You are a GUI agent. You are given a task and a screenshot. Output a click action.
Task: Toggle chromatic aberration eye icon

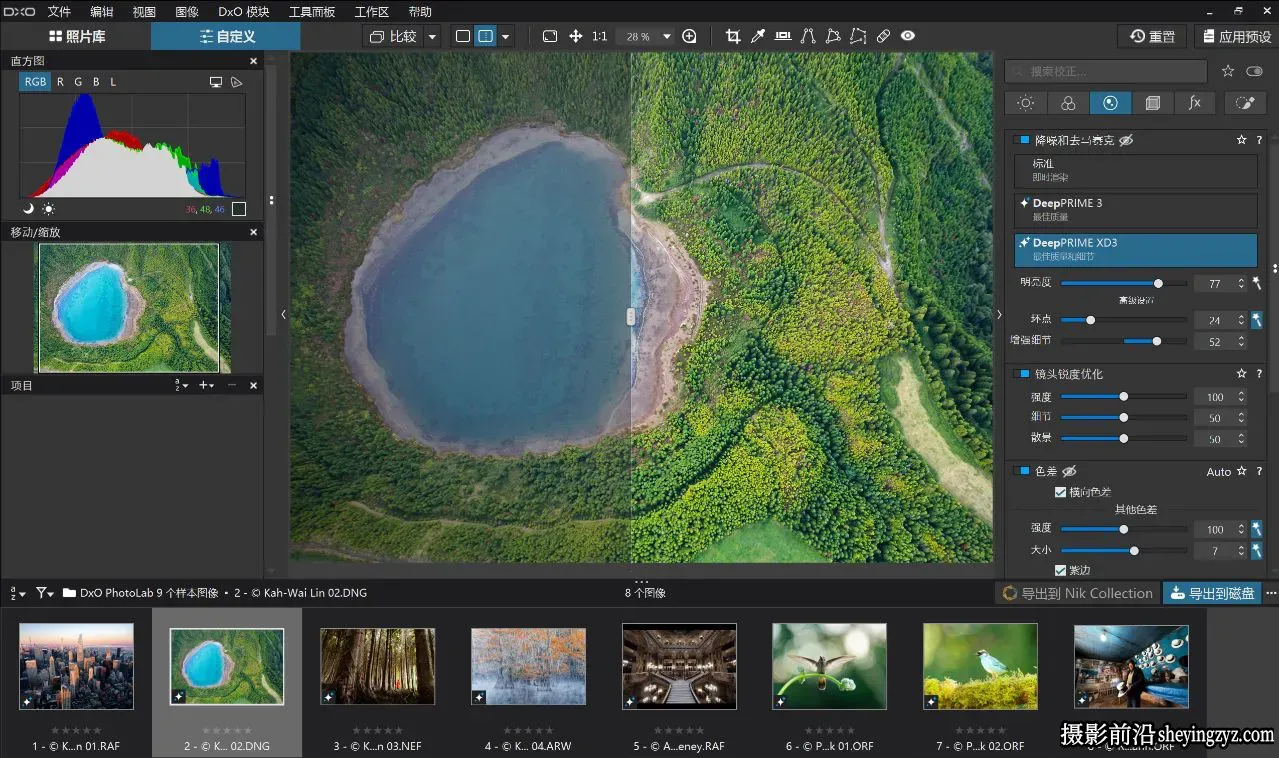(1069, 471)
